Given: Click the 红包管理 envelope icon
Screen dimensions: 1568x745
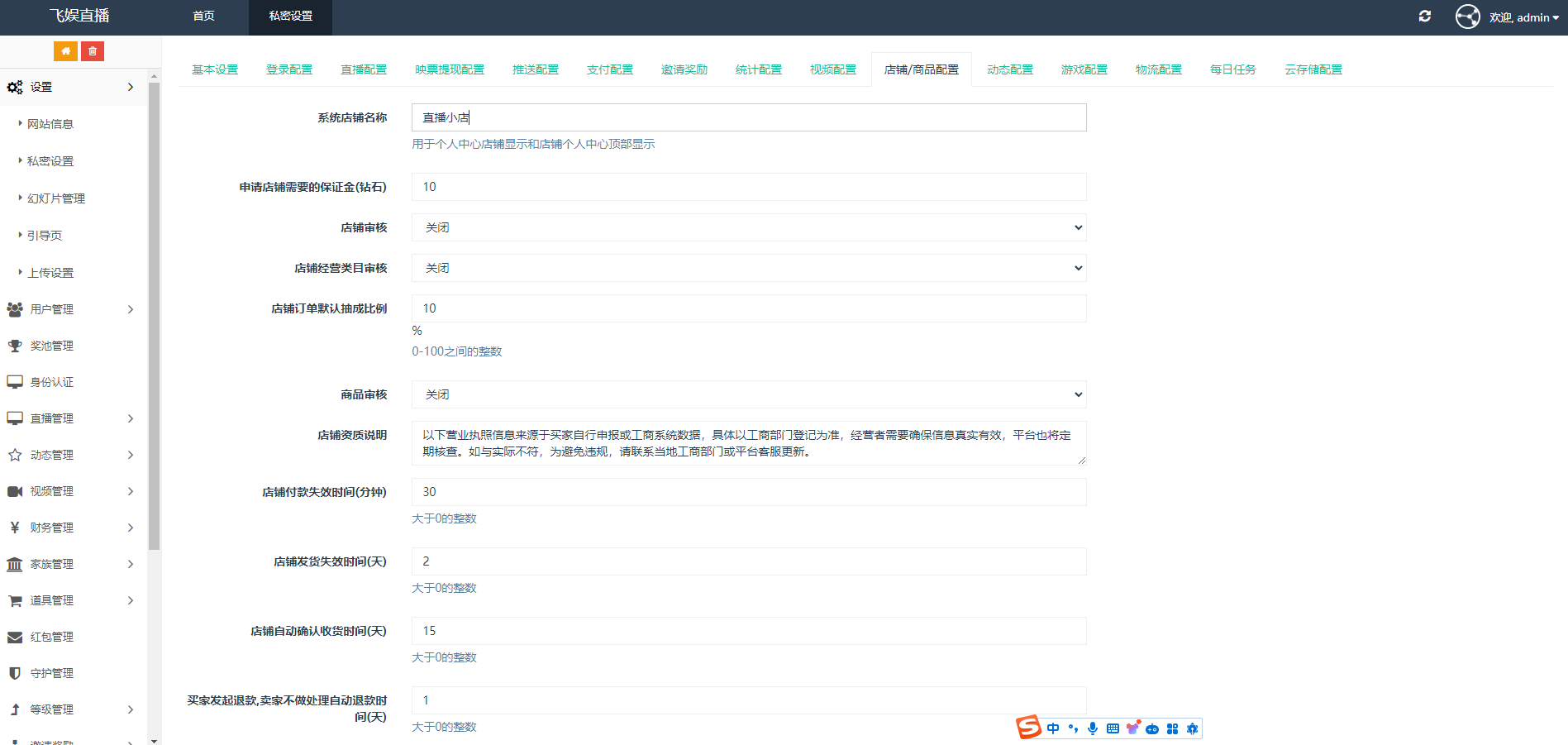Looking at the screenshot, I should 14,636.
